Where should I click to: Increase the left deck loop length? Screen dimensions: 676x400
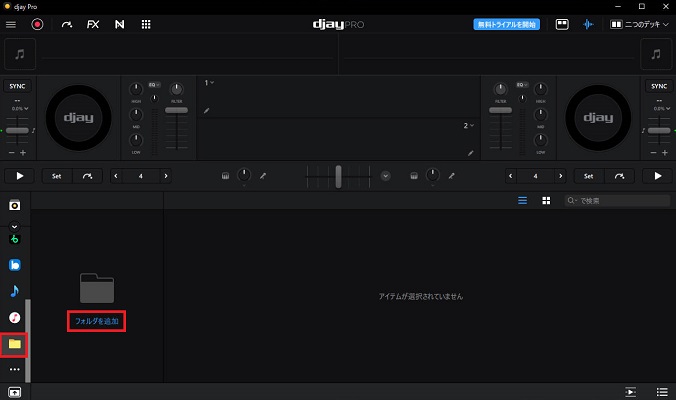click(x=166, y=176)
